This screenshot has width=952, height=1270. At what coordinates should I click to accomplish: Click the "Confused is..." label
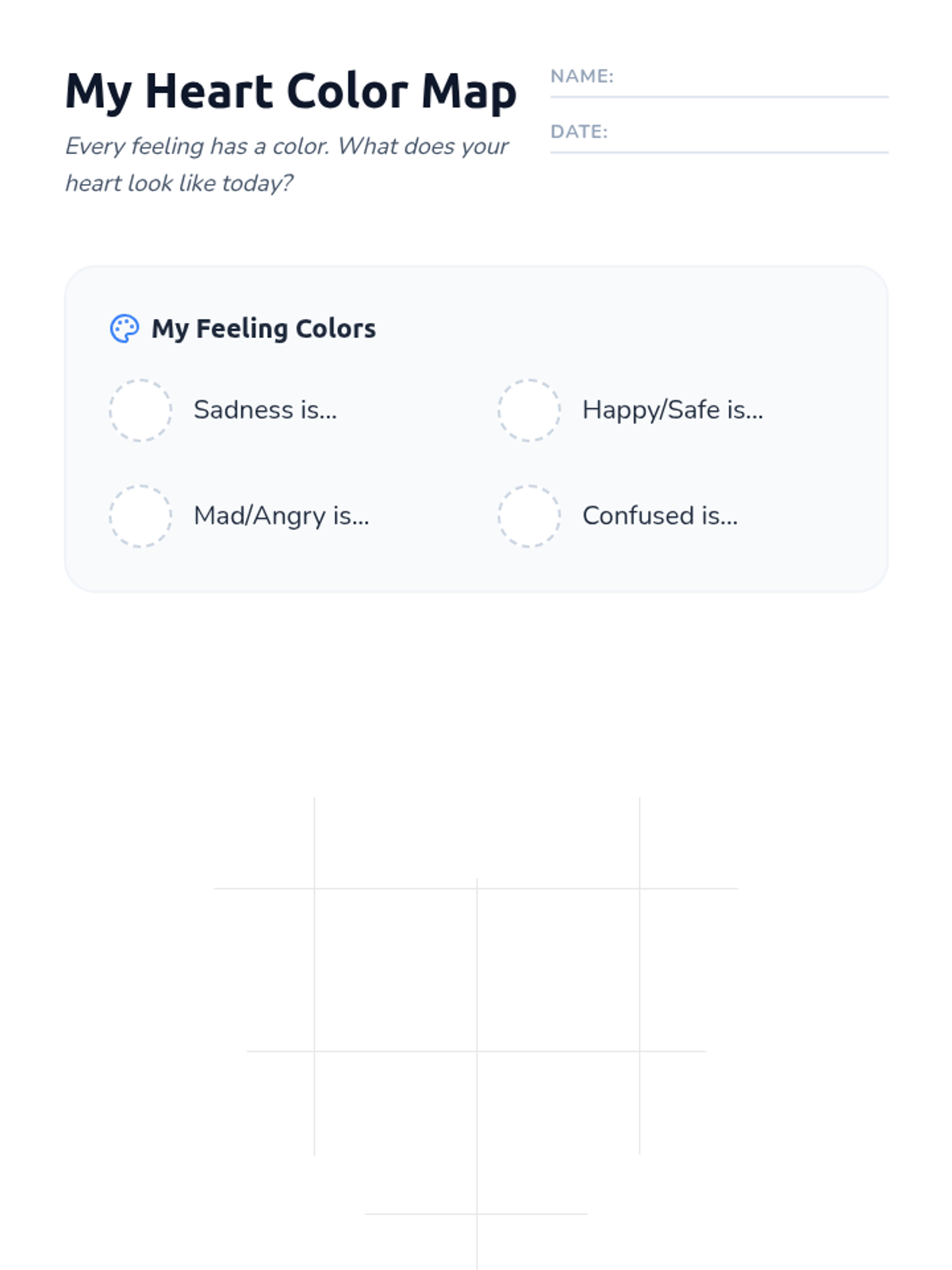(x=660, y=516)
